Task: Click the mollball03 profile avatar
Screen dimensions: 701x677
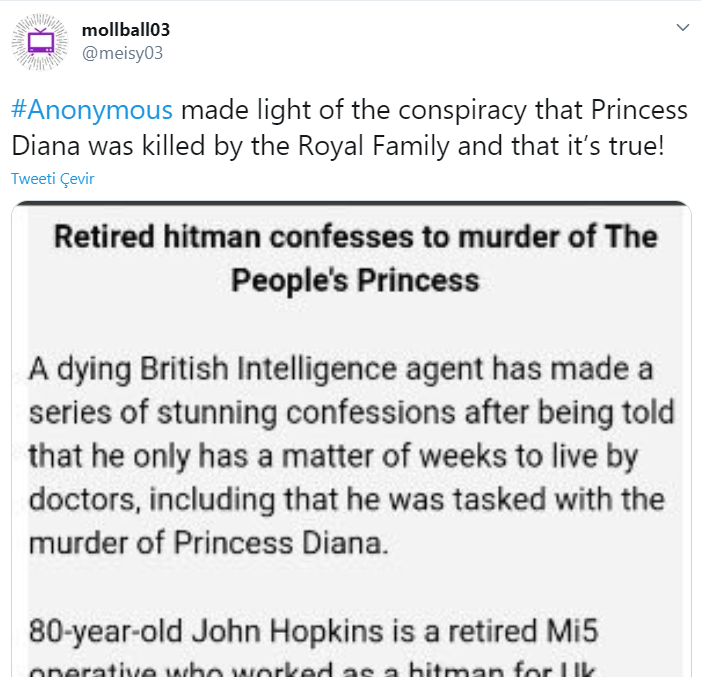Action: (x=41, y=42)
